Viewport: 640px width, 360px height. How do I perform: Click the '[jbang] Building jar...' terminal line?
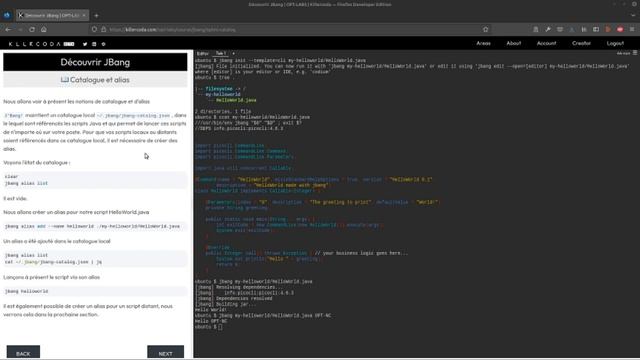(x=225, y=304)
